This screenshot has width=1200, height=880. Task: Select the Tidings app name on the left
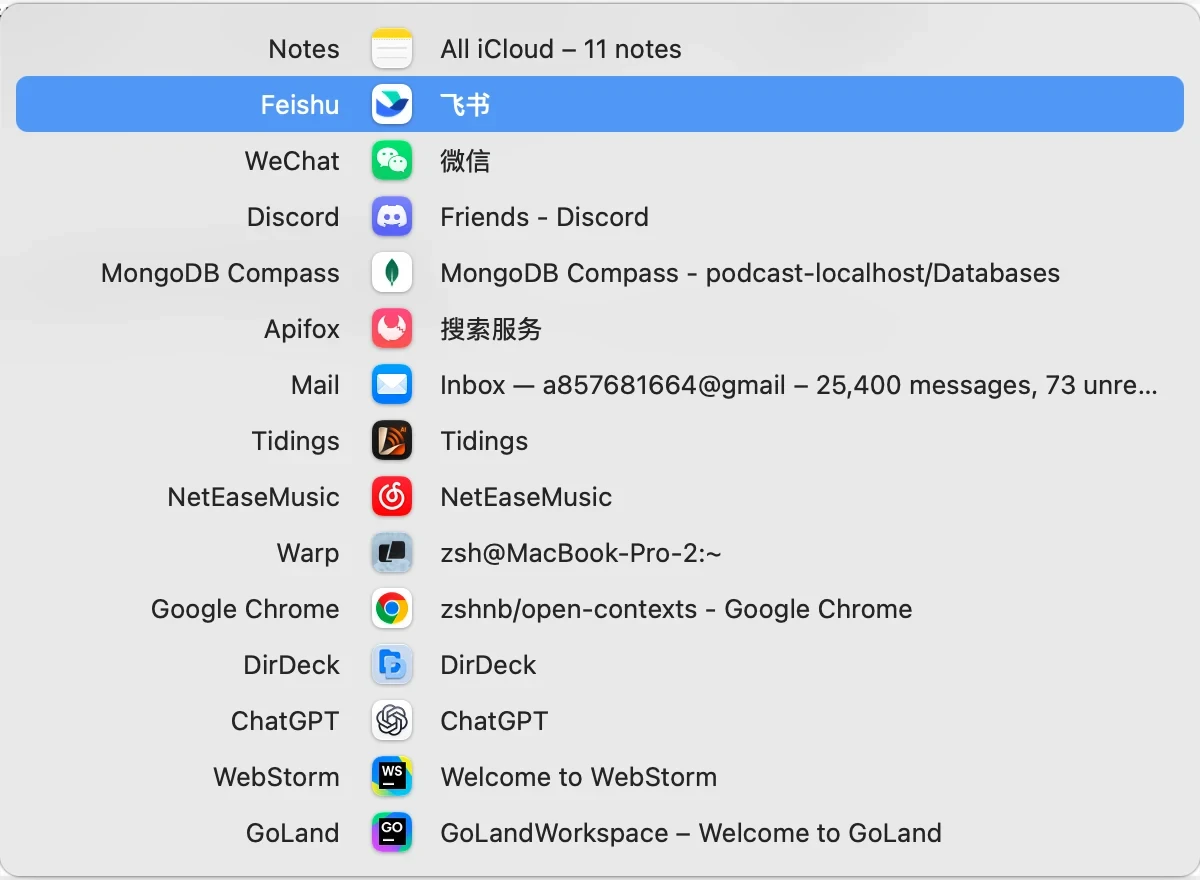click(x=296, y=441)
